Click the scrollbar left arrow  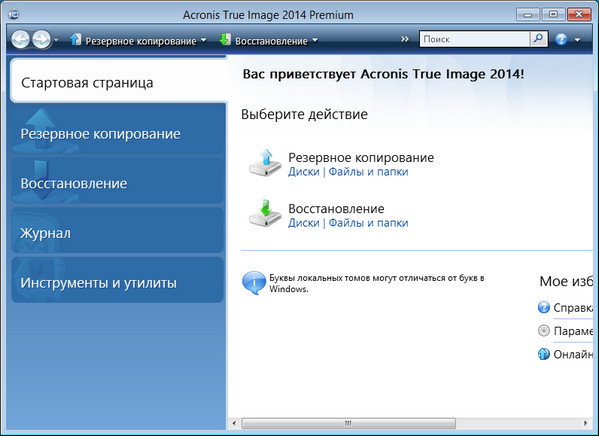point(234,423)
